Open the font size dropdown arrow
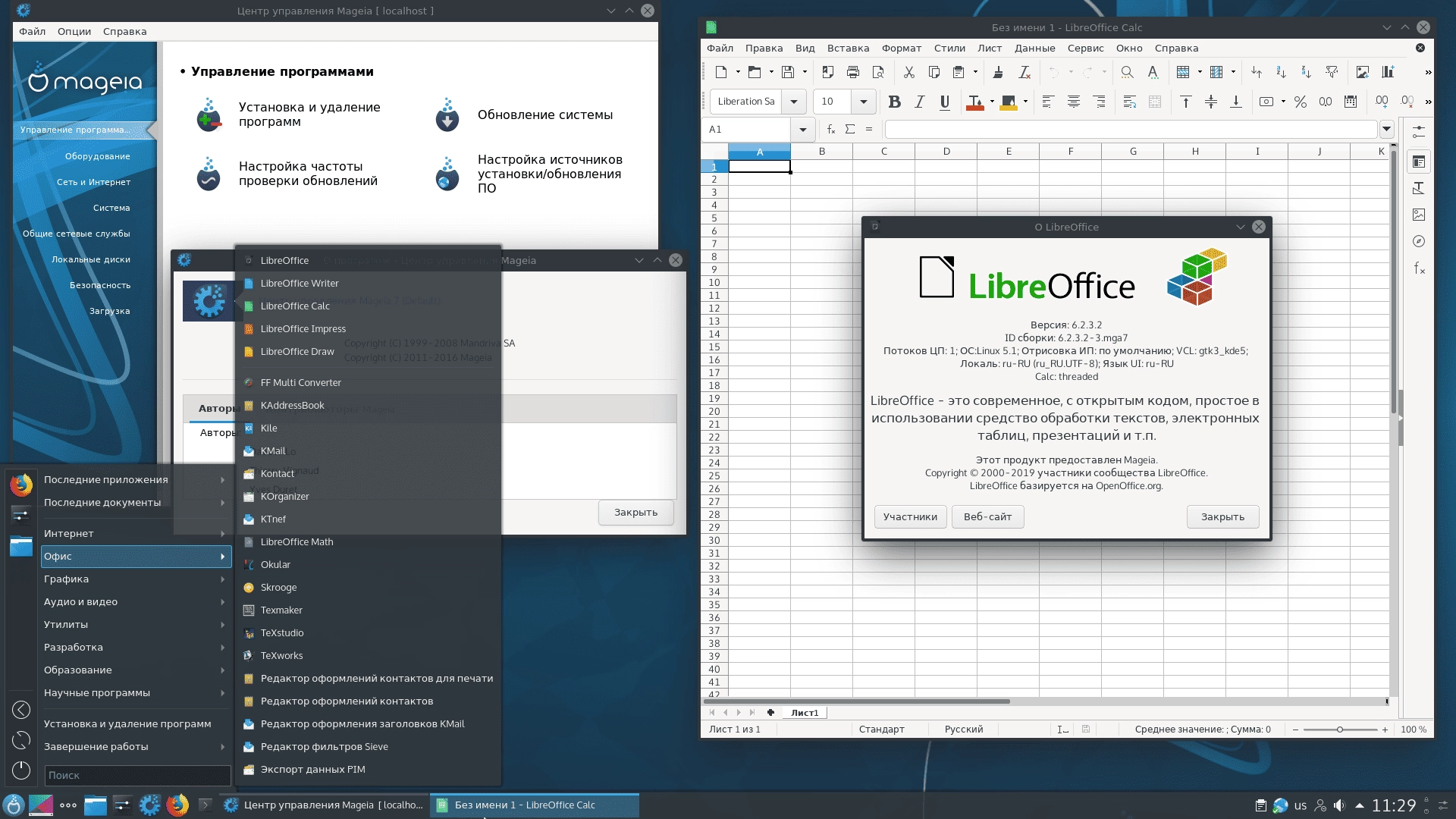Image resolution: width=1456 pixels, height=819 pixels. click(x=864, y=102)
